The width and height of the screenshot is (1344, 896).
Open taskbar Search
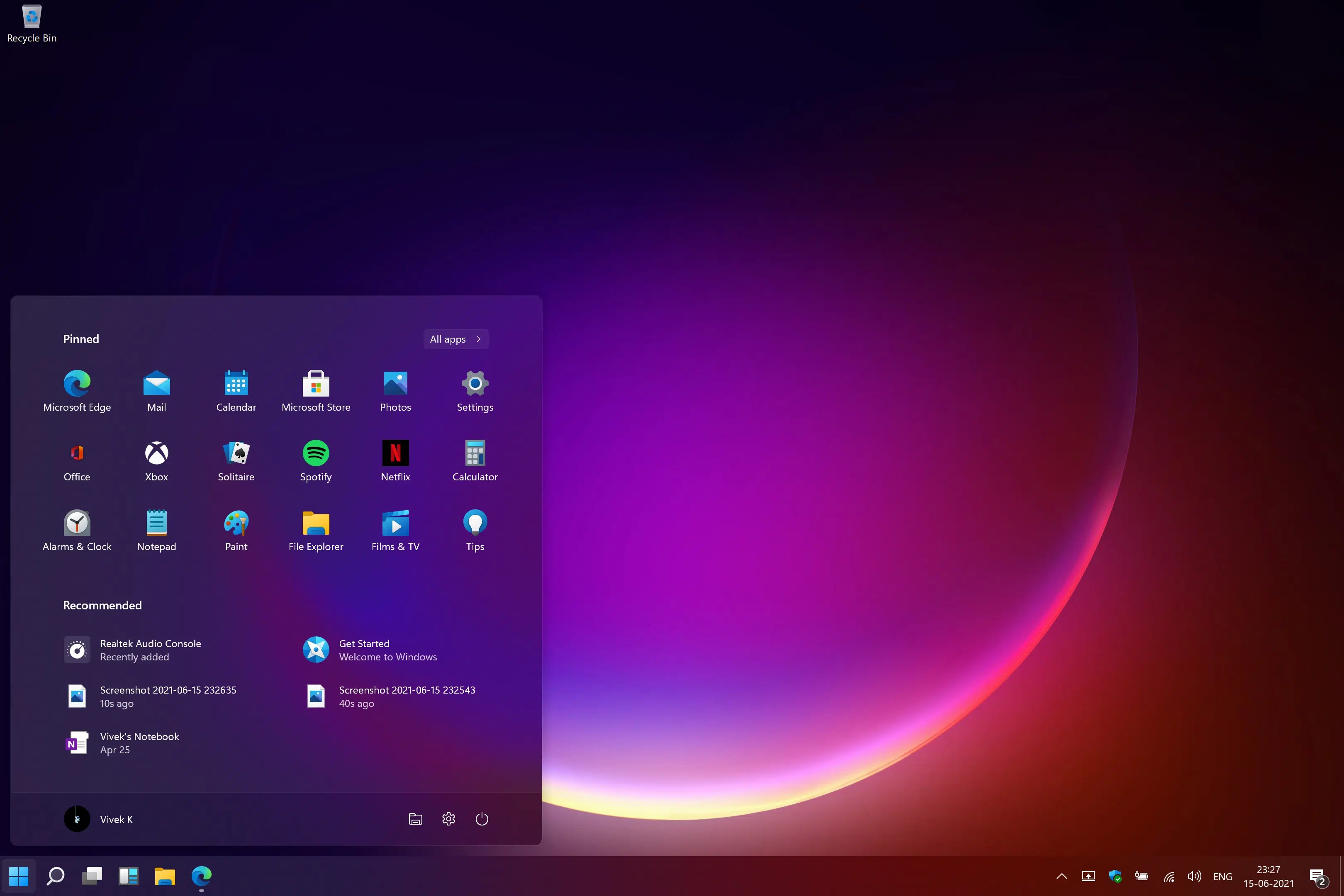click(x=56, y=875)
